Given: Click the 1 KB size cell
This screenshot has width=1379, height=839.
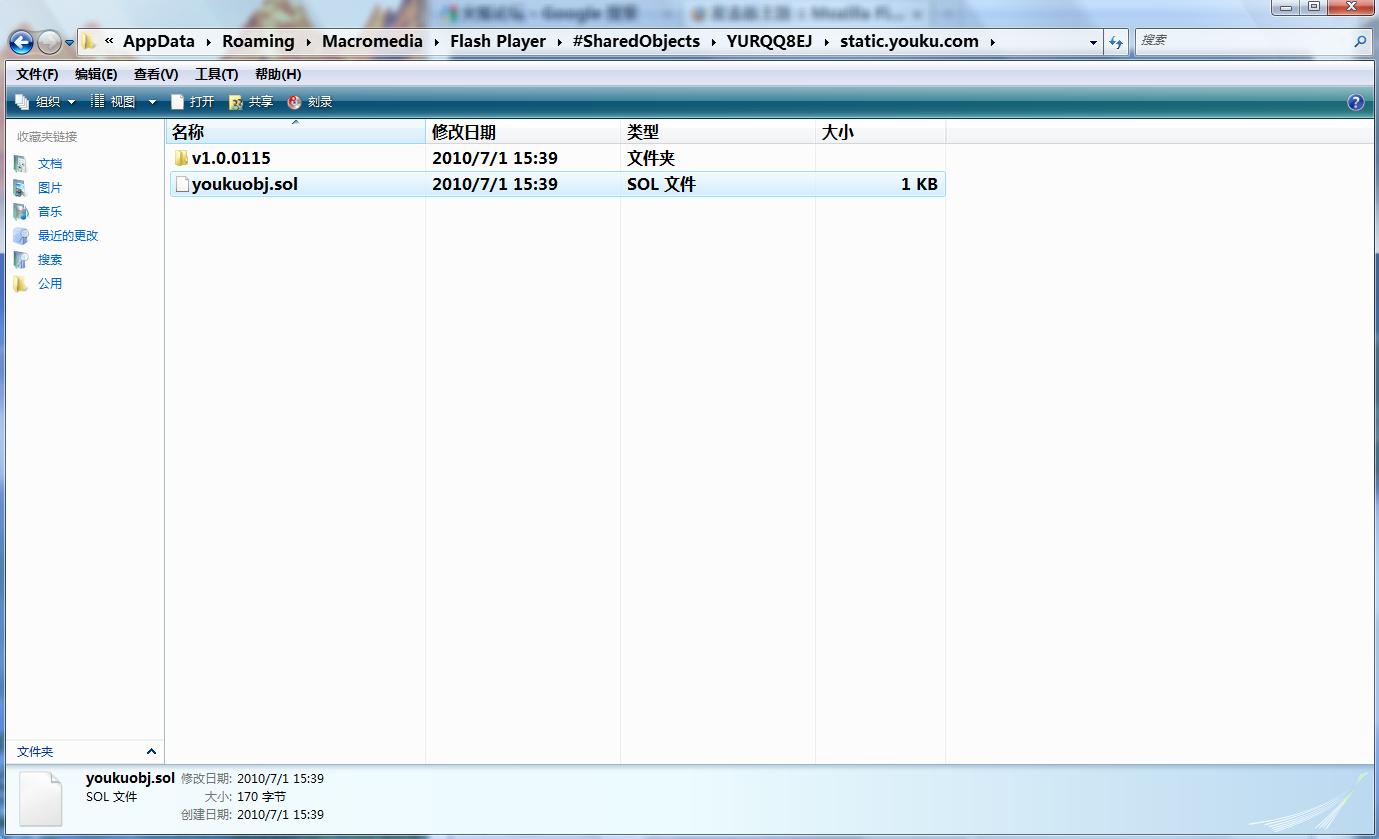Looking at the screenshot, I should 919,184.
